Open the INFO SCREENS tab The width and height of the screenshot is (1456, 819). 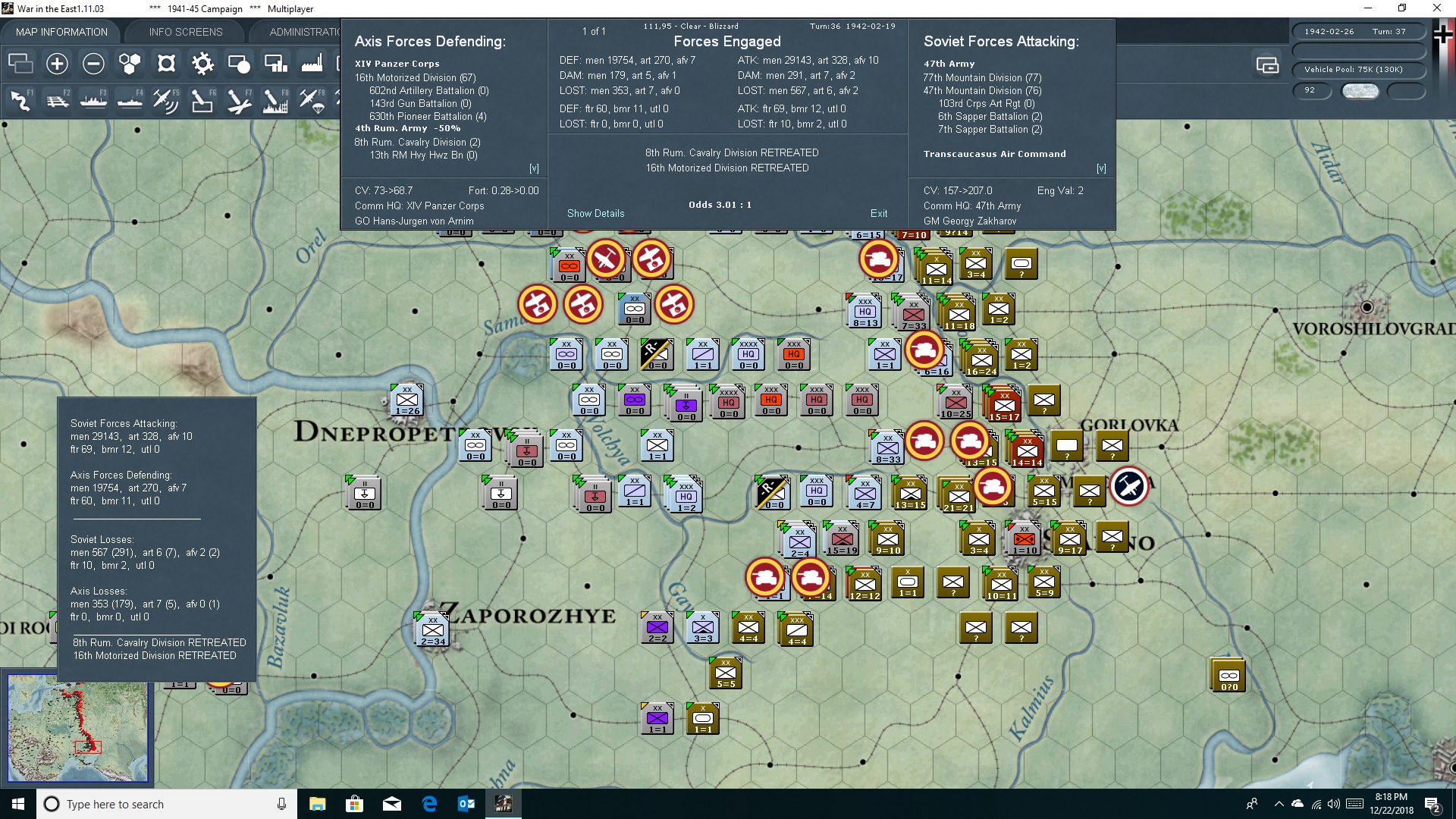point(186,32)
